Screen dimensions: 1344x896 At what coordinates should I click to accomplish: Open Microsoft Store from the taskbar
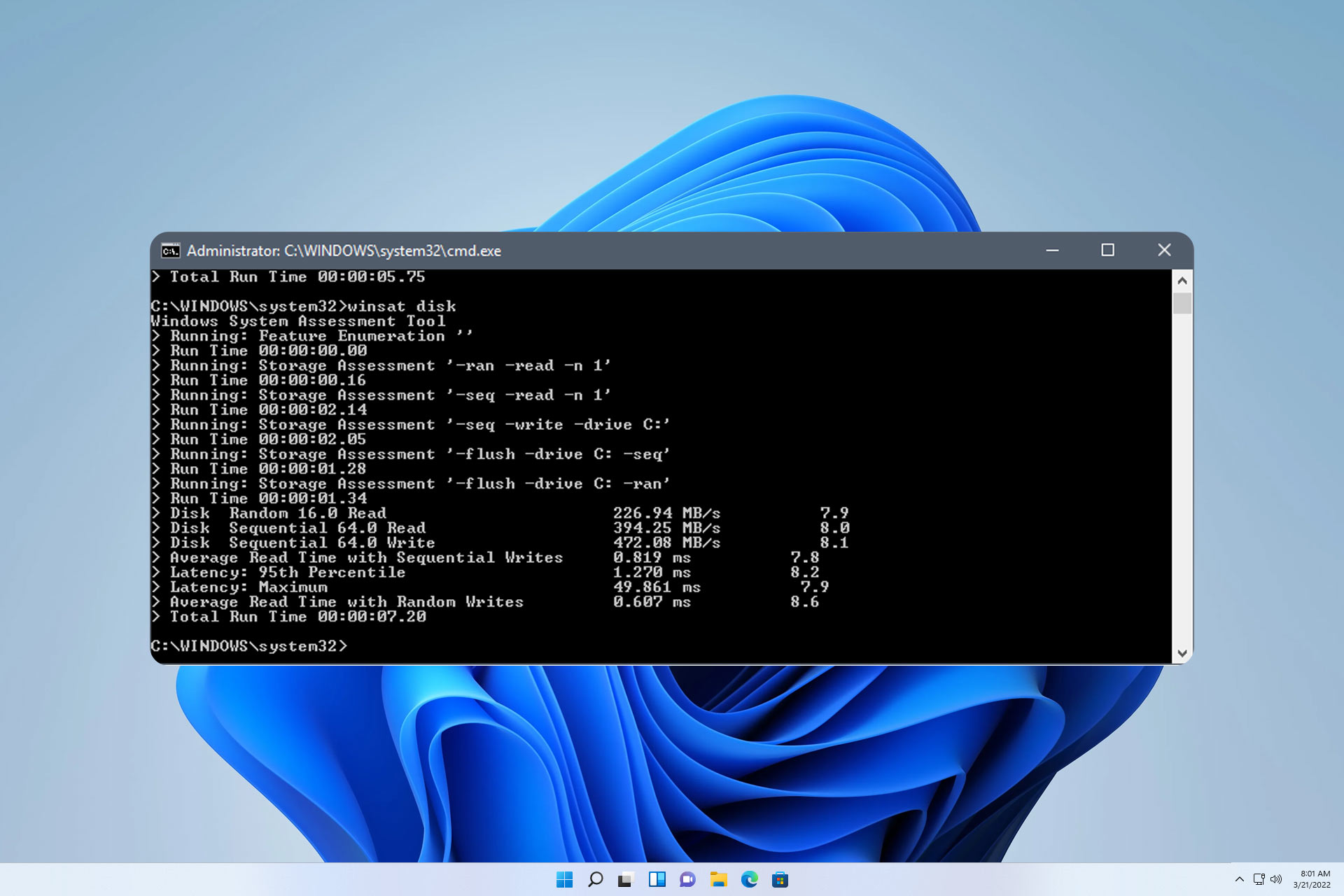pyautogui.click(x=780, y=879)
